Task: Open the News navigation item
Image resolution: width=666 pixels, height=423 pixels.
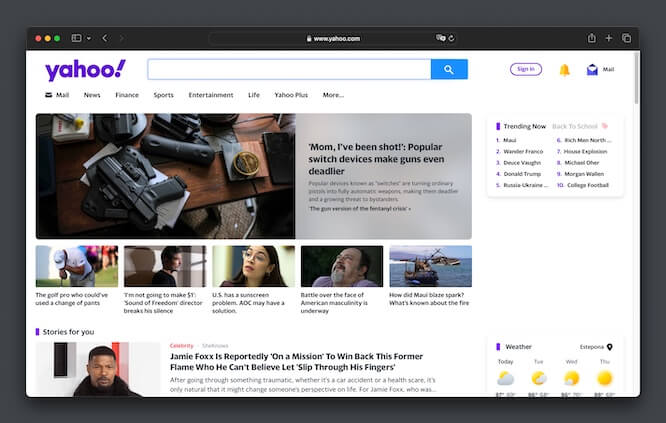Action: point(92,95)
